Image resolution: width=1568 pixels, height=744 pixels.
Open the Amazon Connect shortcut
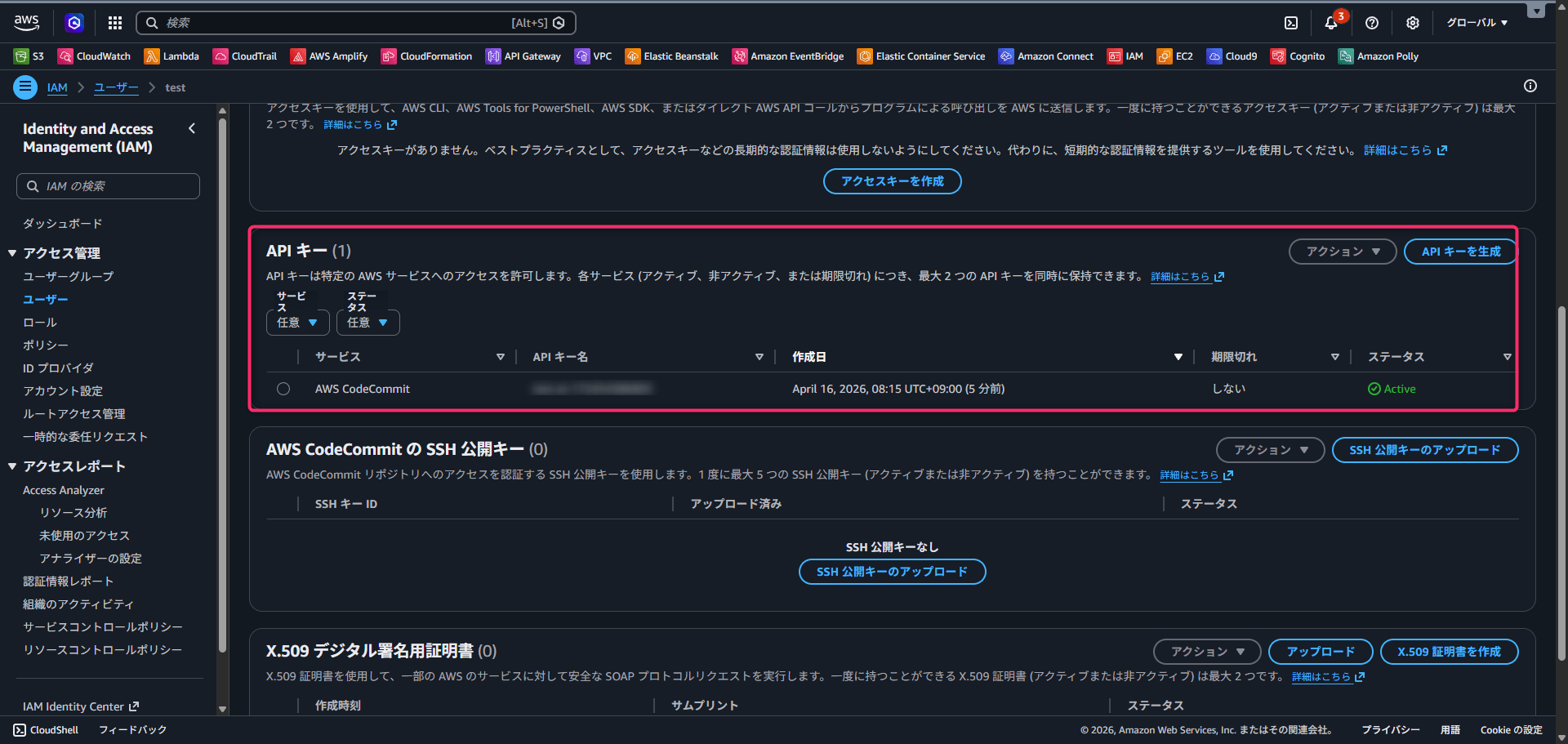point(1046,56)
